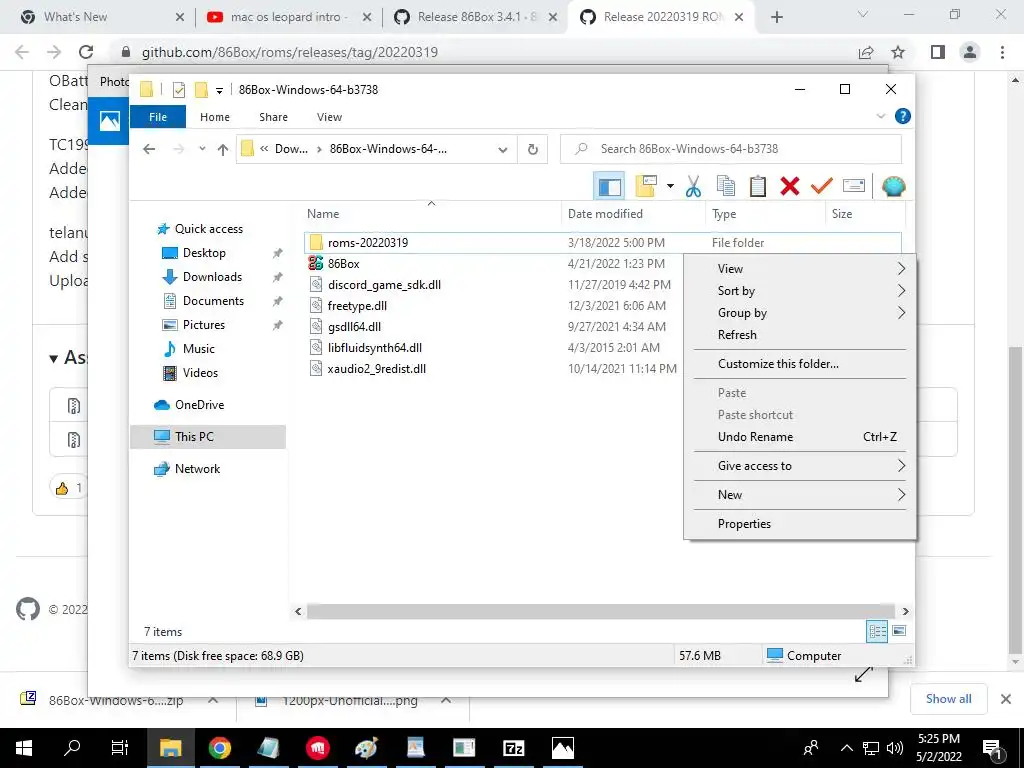The height and width of the screenshot is (768, 1024).
Task: Open a new Chrome tab
Action: tap(776, 18)
